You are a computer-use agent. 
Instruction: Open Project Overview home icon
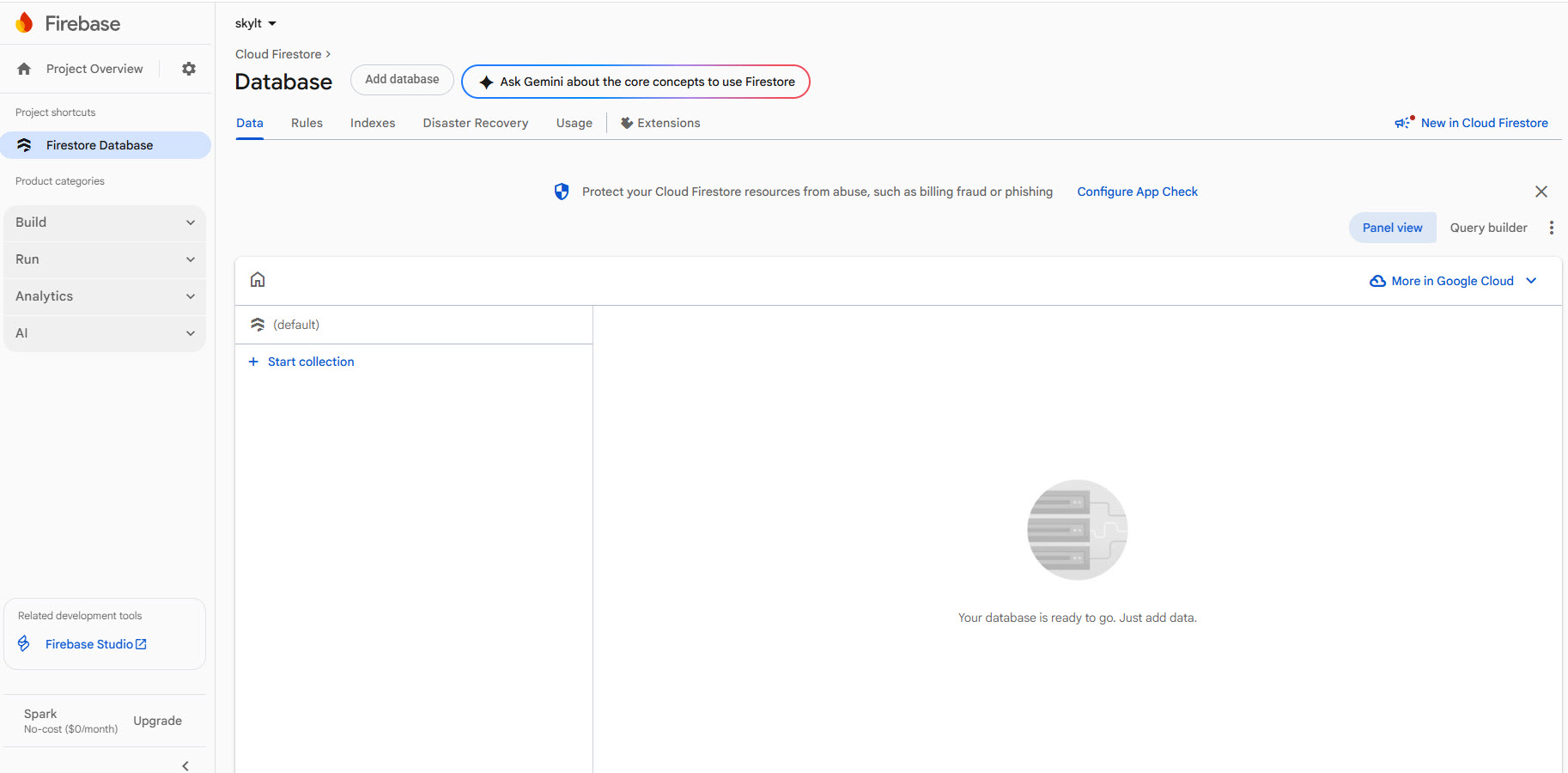pyautogui.click(x=24, y=69)
